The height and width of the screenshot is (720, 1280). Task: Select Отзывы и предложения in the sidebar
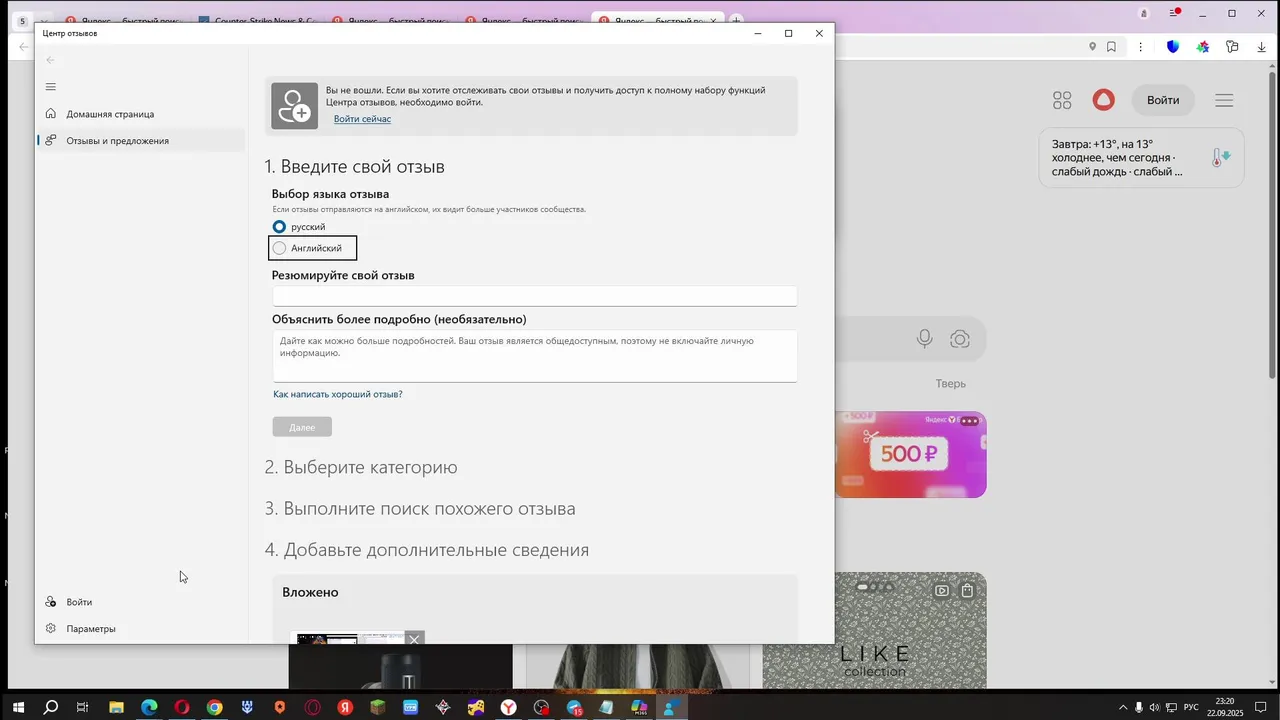pos(141,141)
